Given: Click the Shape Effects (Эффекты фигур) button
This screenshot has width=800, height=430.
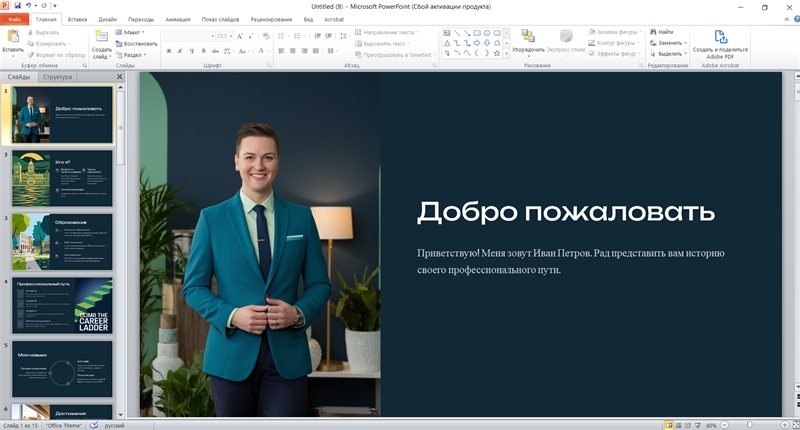Looking at the screenshot, I should coord(614,54).
